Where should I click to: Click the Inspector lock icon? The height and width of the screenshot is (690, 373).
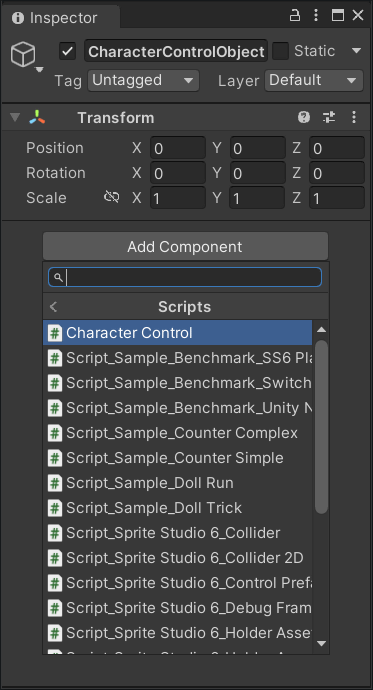[x=294, y=16]
